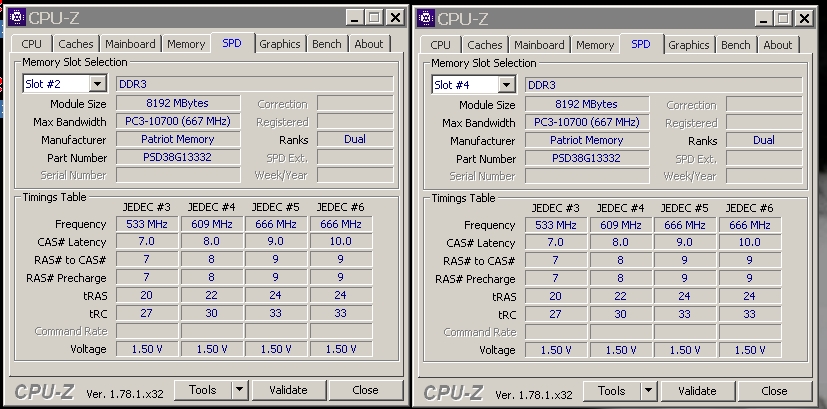Click Tools button in right window
Image resolution: width=827 pixels, height=409 pixels.
(611, 391)
